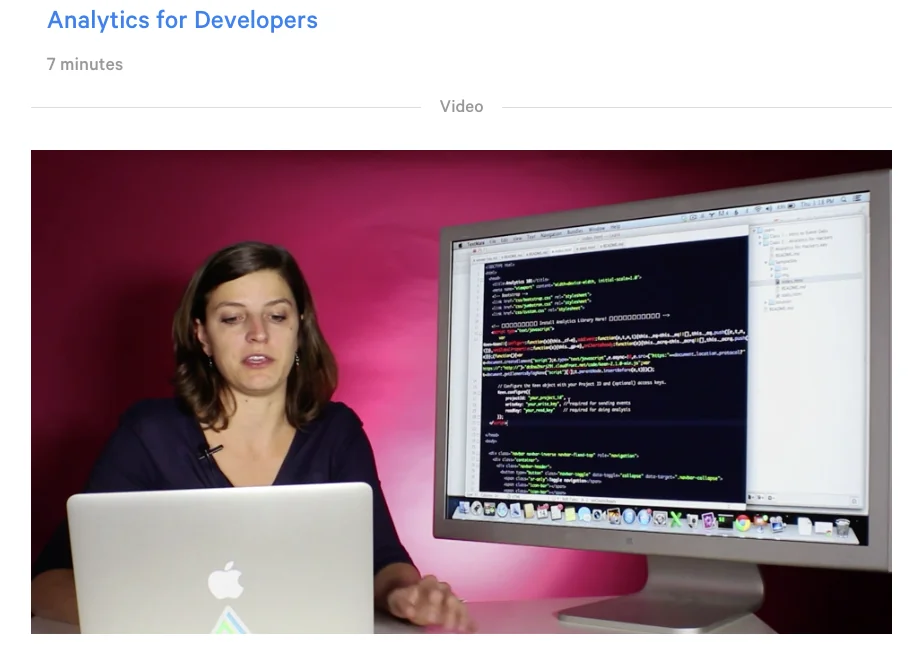919x648 pixels.
Task: Click the battery indicator in the menu bar
Action: pyautogui.click(x=790, y=205)
